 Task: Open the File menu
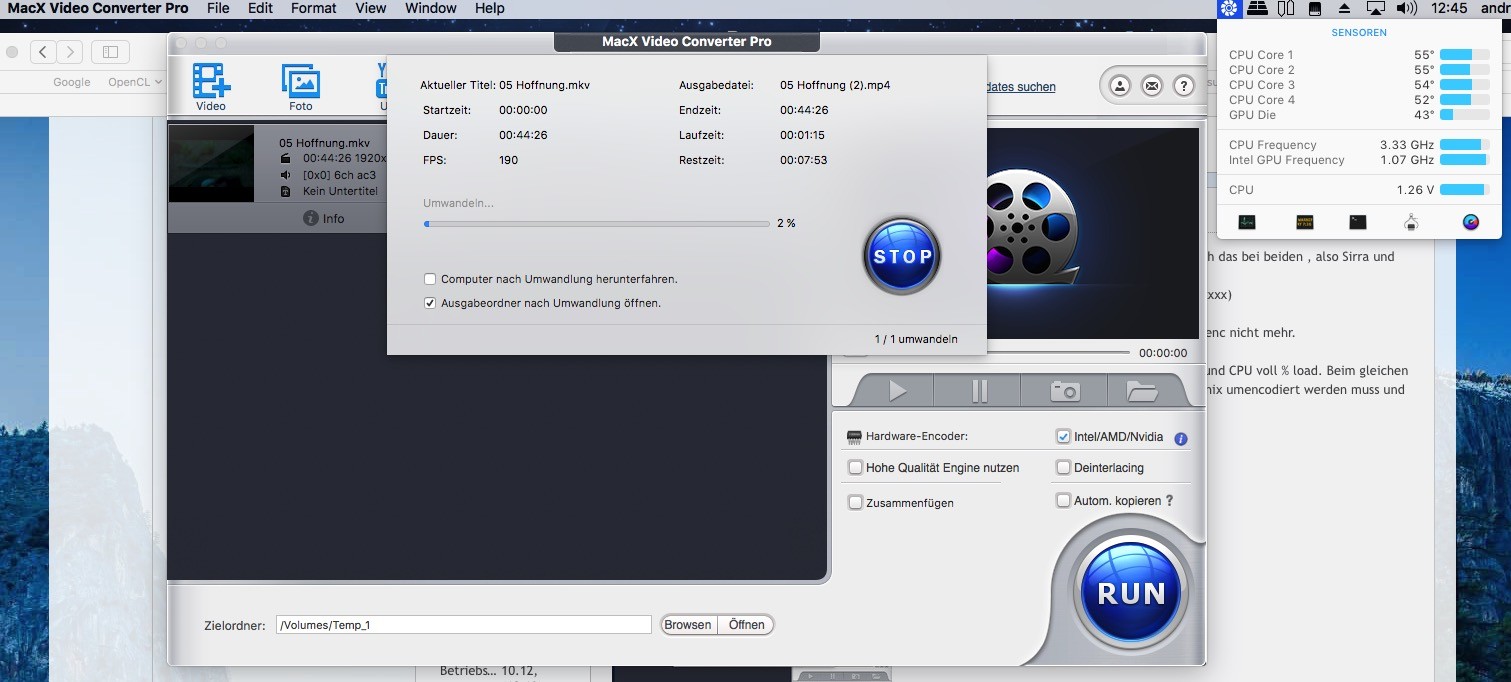pos(218,8)
